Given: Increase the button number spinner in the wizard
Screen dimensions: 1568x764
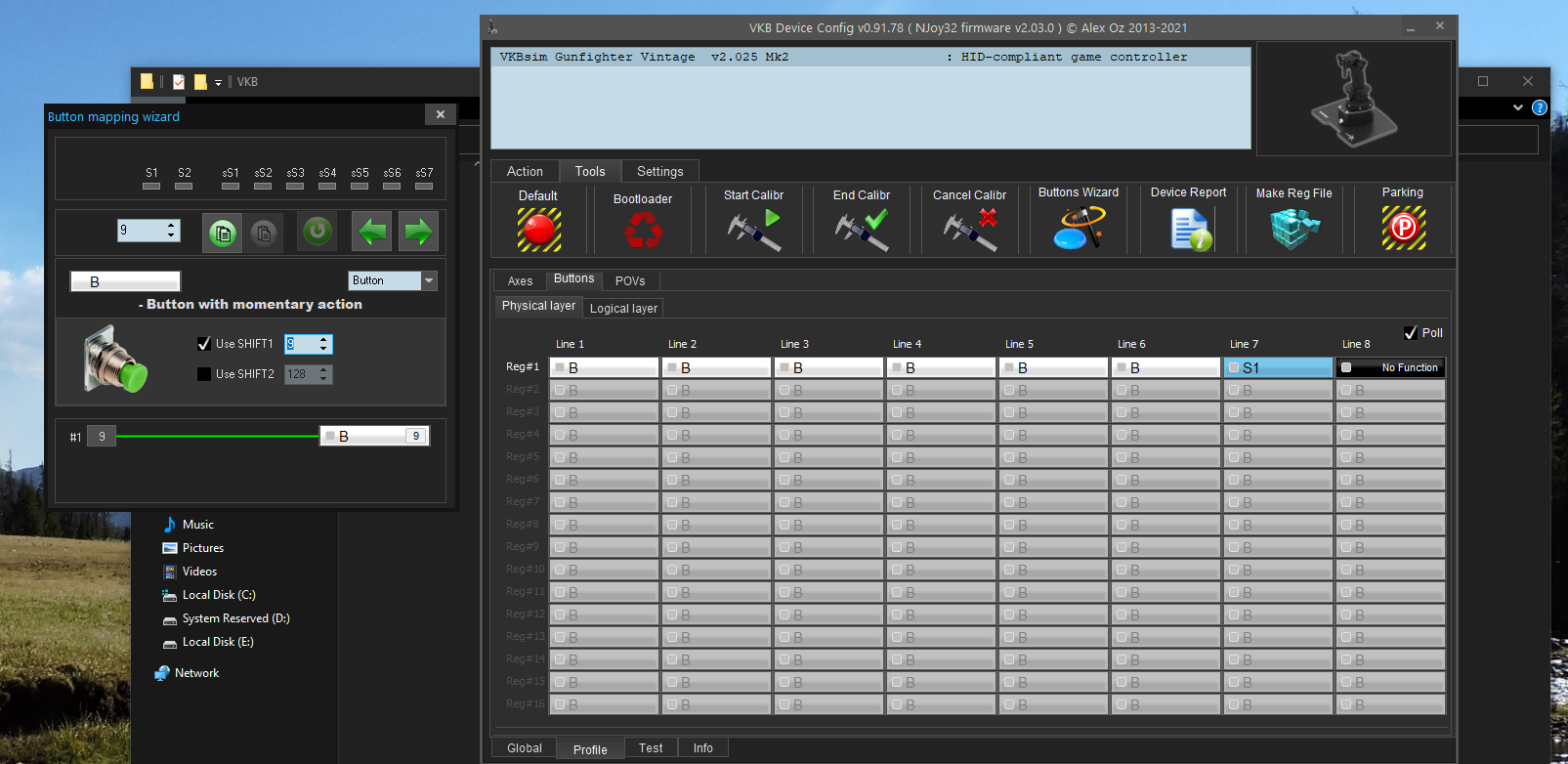Looking at the screenshot, I should 172,226.
